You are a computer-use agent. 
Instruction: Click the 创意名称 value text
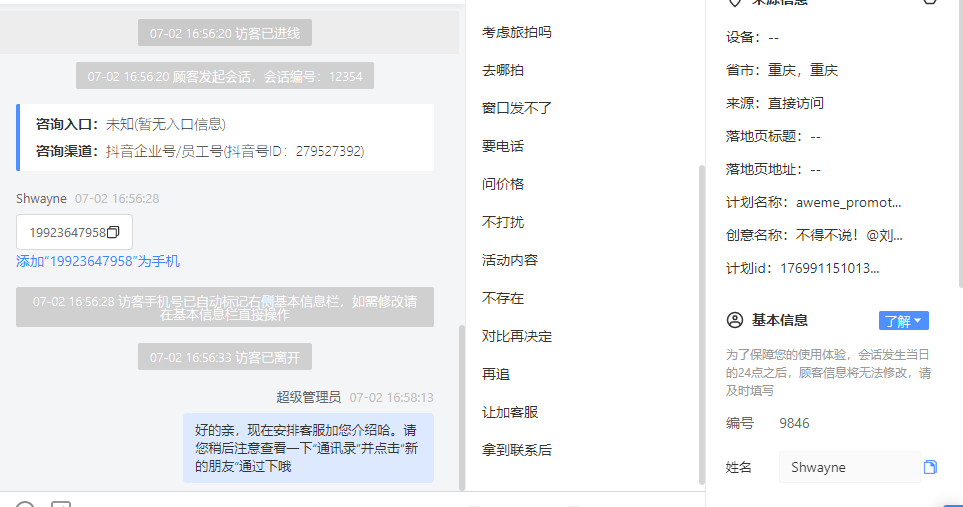coord(849,235)
